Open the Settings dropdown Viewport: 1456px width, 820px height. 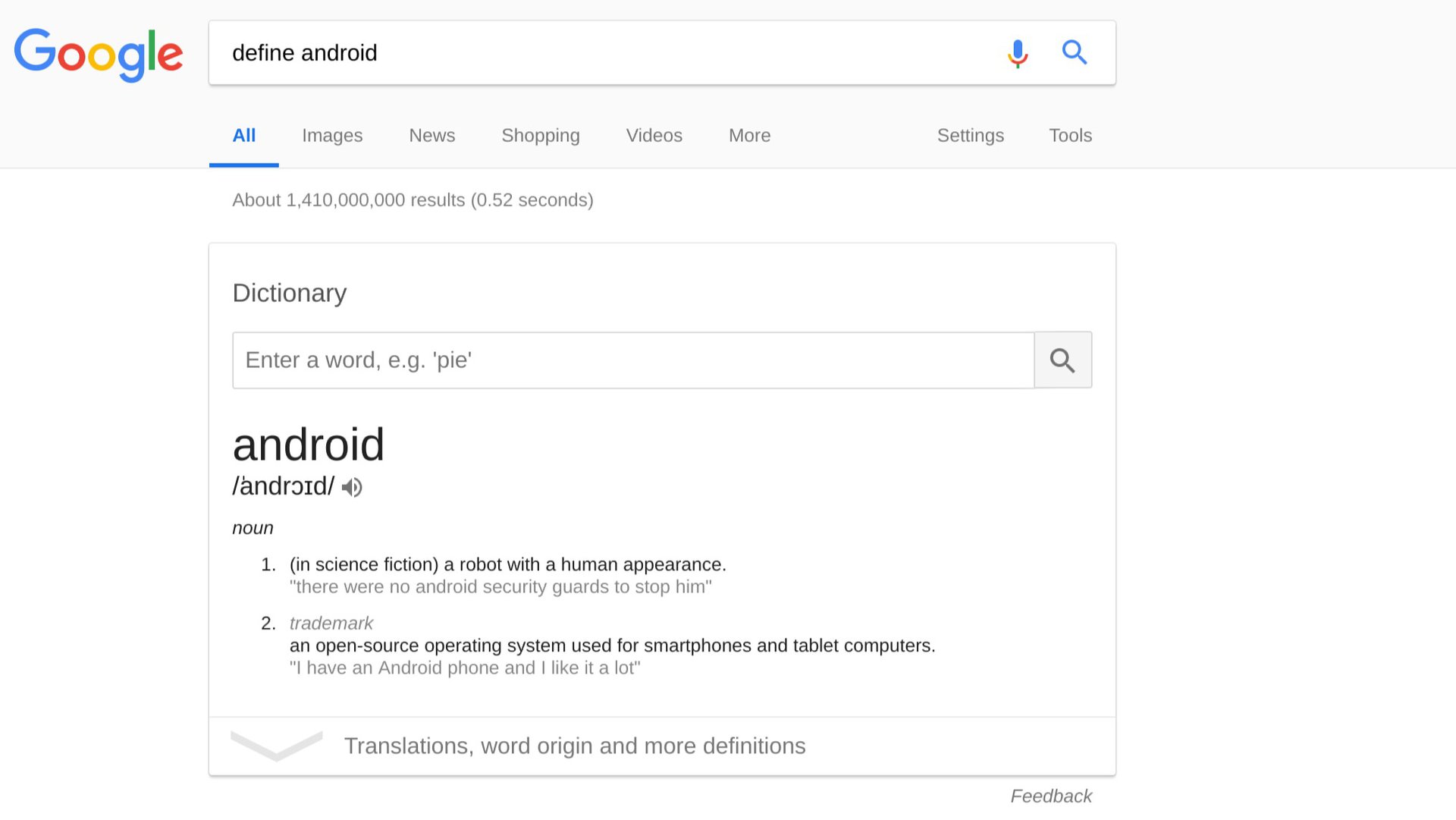coord(970,135)
